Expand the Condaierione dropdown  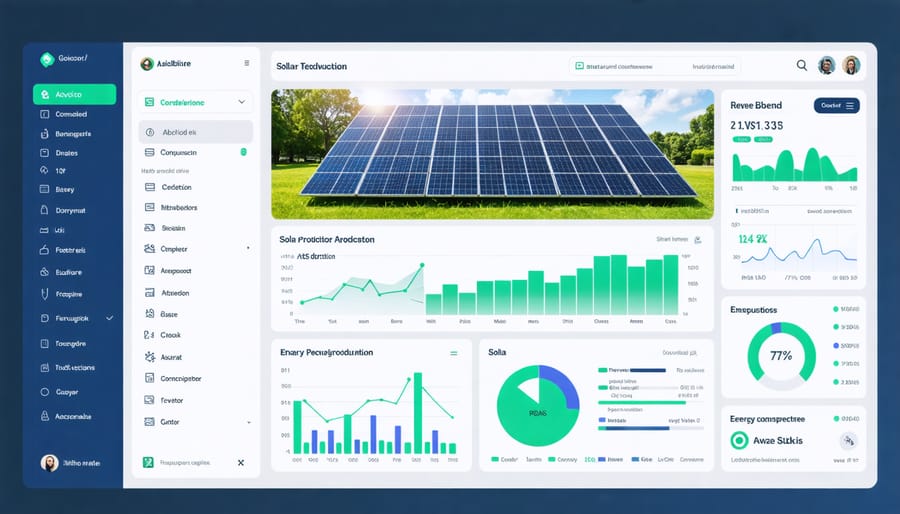click(242, 102)
